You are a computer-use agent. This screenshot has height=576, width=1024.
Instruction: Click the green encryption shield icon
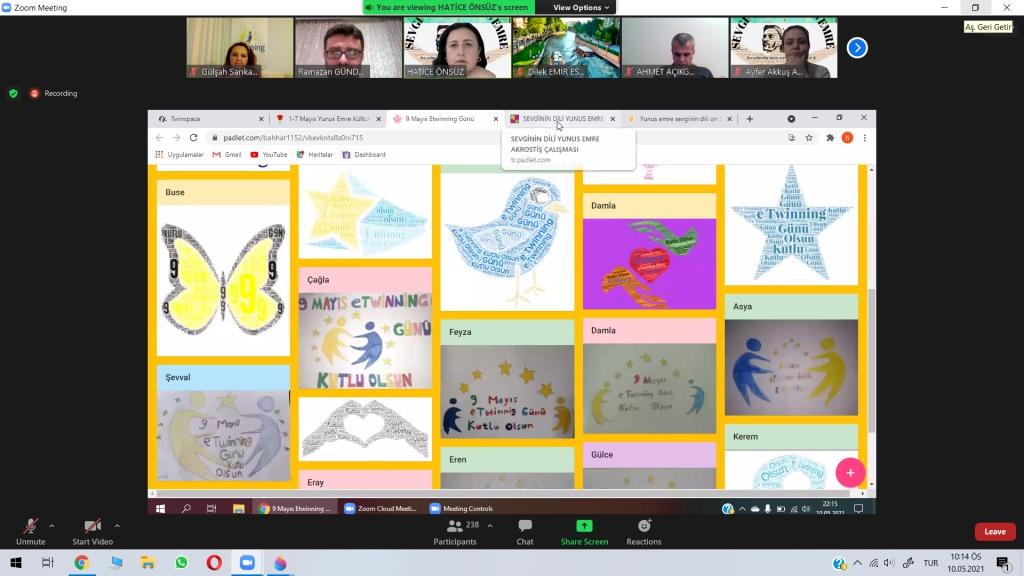tap(13, 93)
